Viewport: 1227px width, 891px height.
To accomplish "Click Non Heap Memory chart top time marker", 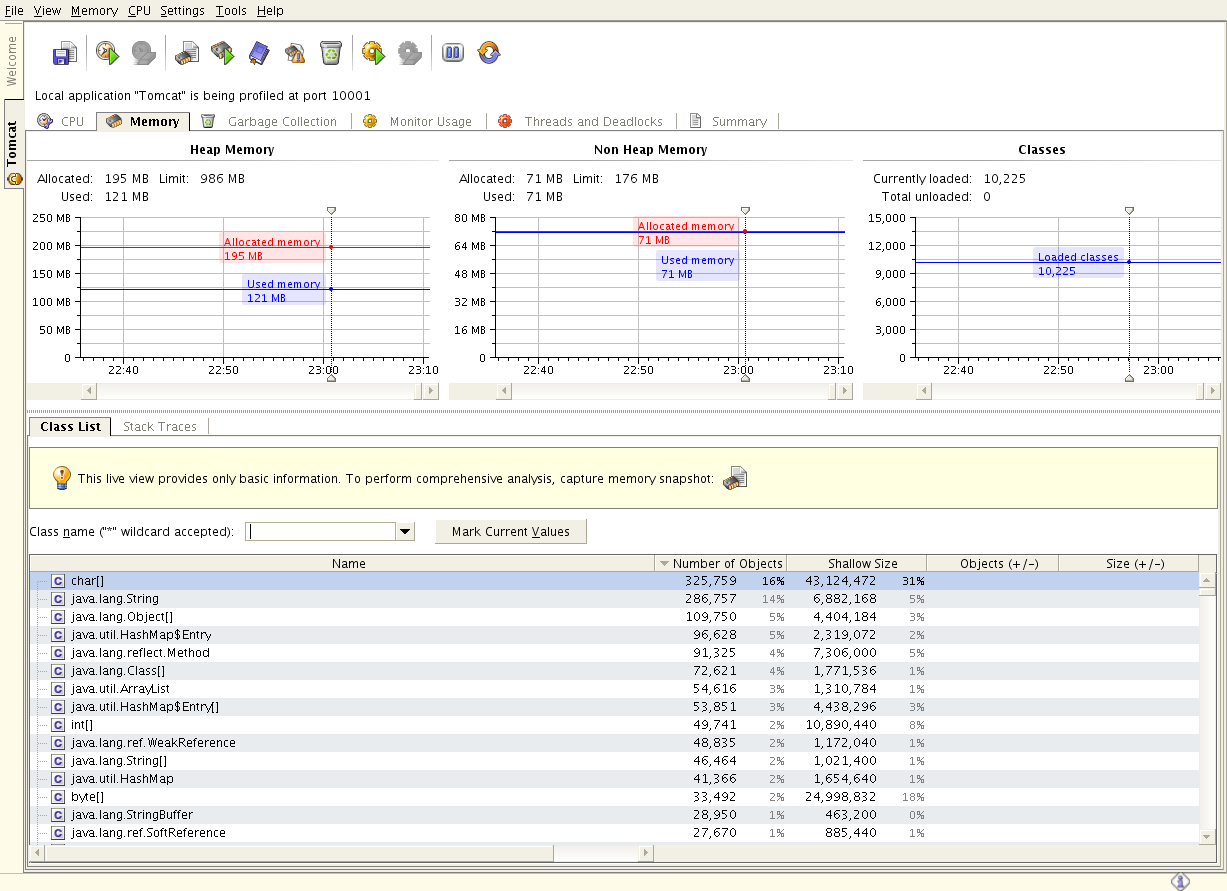I will (x=745, y=210).
